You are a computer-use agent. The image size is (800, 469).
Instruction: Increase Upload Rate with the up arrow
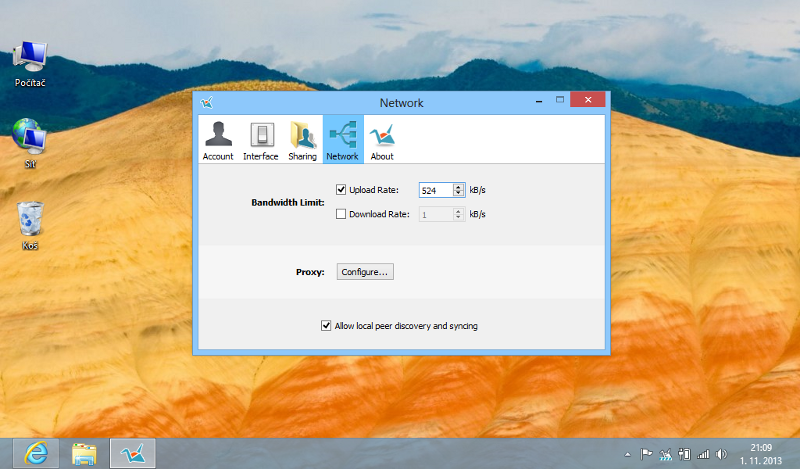(x=459, y=186)
